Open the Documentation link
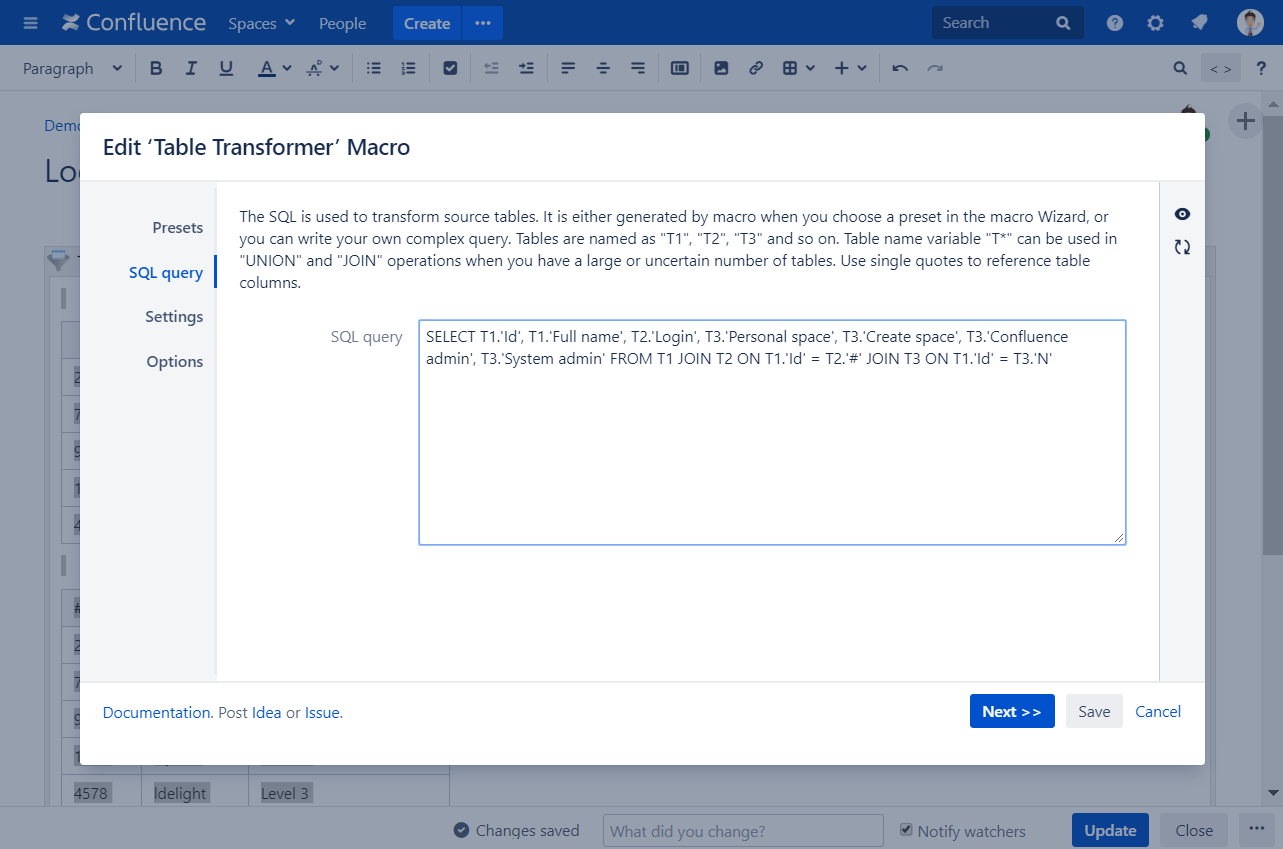Viewport: 1283px width, 849px height. pyautogui.click(x=156, y=712)
